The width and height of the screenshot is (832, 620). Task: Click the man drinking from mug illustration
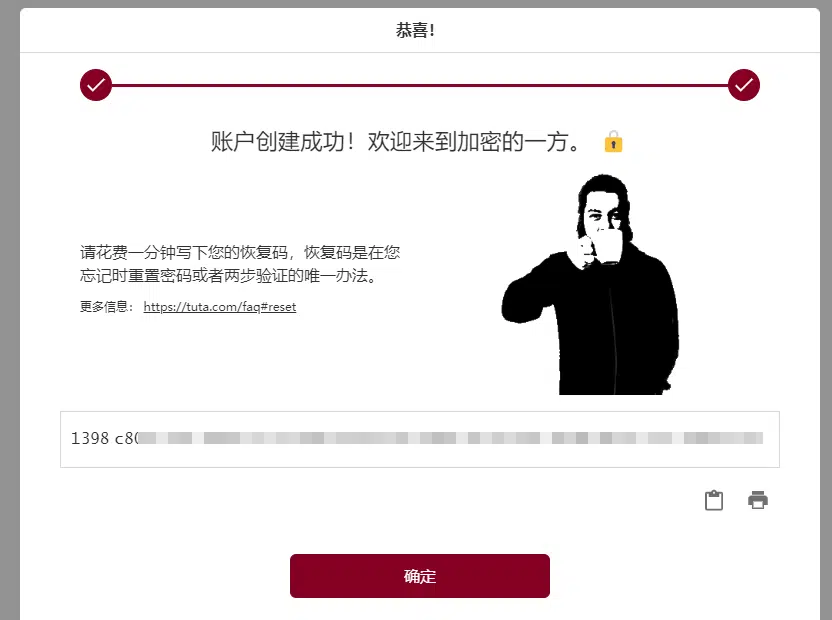[591, 285]
